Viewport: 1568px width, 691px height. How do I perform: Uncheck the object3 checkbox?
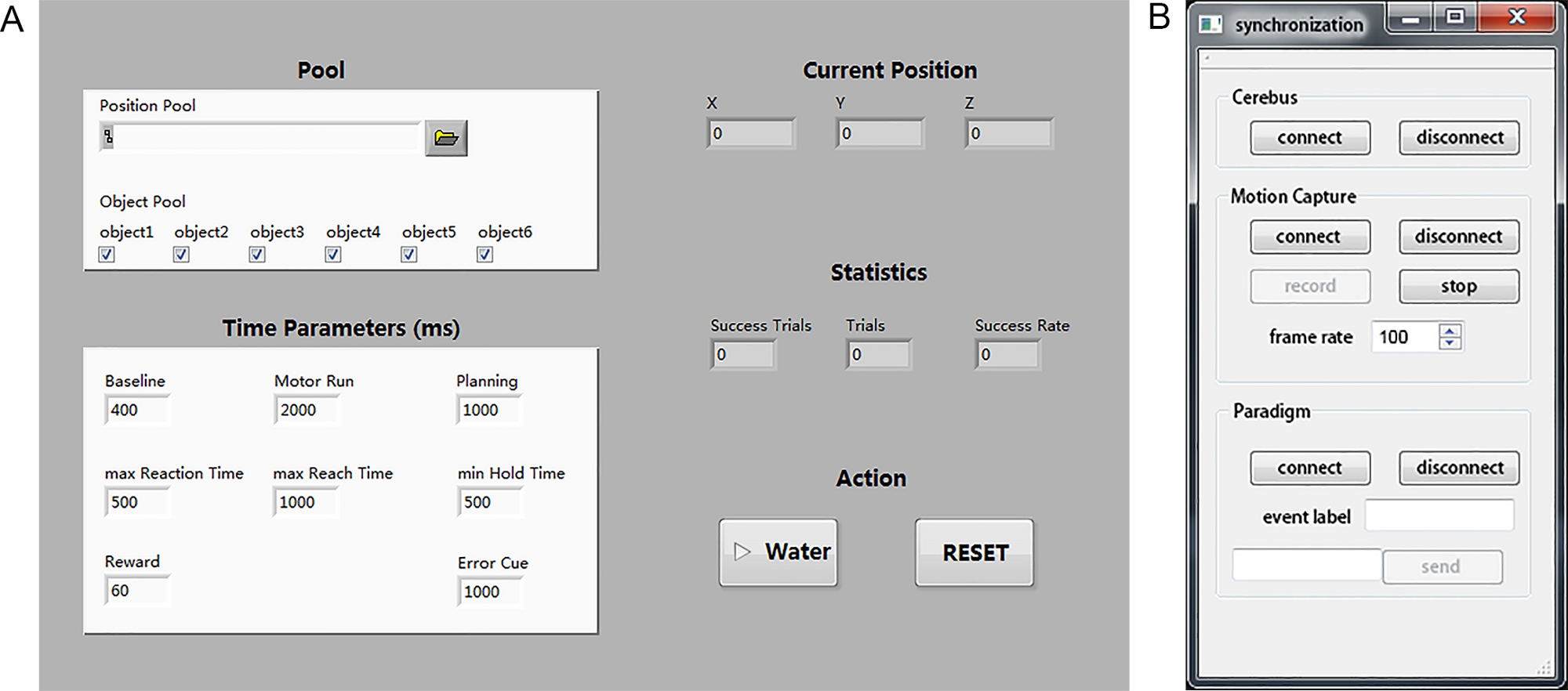(257, 255)
